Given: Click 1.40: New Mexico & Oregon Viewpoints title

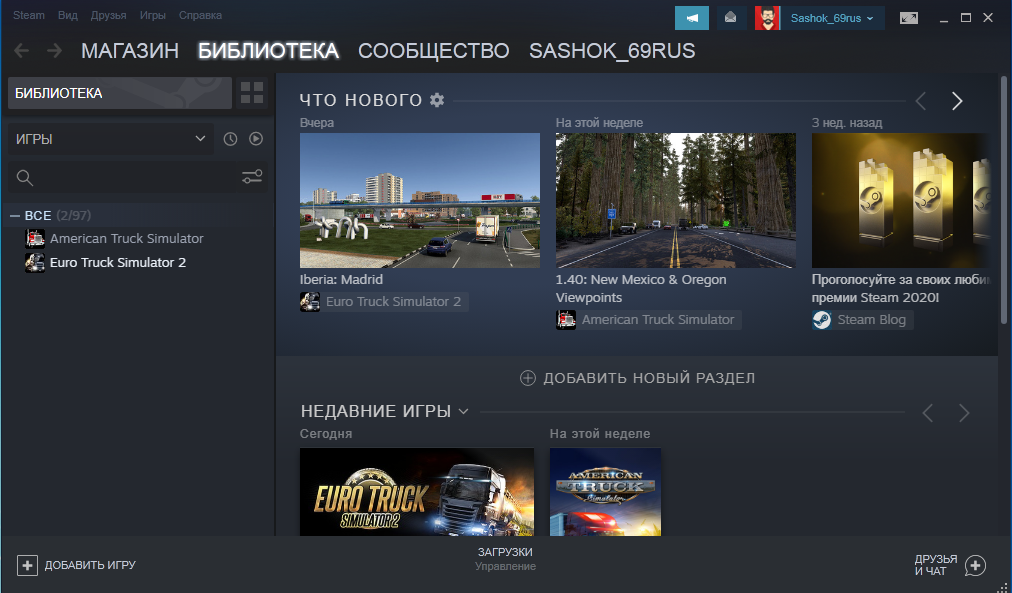Looking at the screenshot, I should coord(641,288).
